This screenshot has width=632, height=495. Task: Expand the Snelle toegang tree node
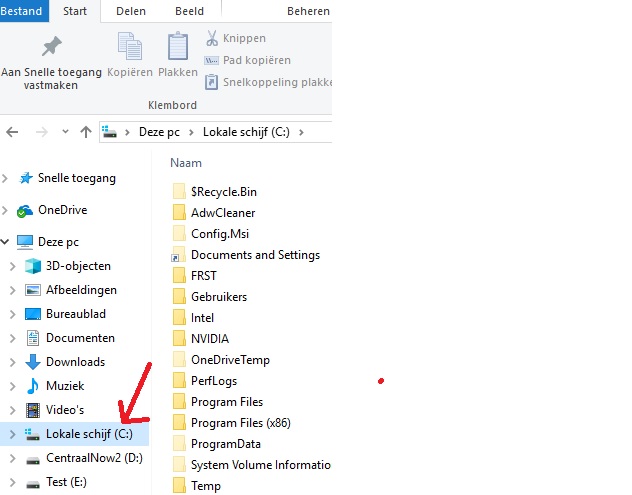tap(5, 178)
